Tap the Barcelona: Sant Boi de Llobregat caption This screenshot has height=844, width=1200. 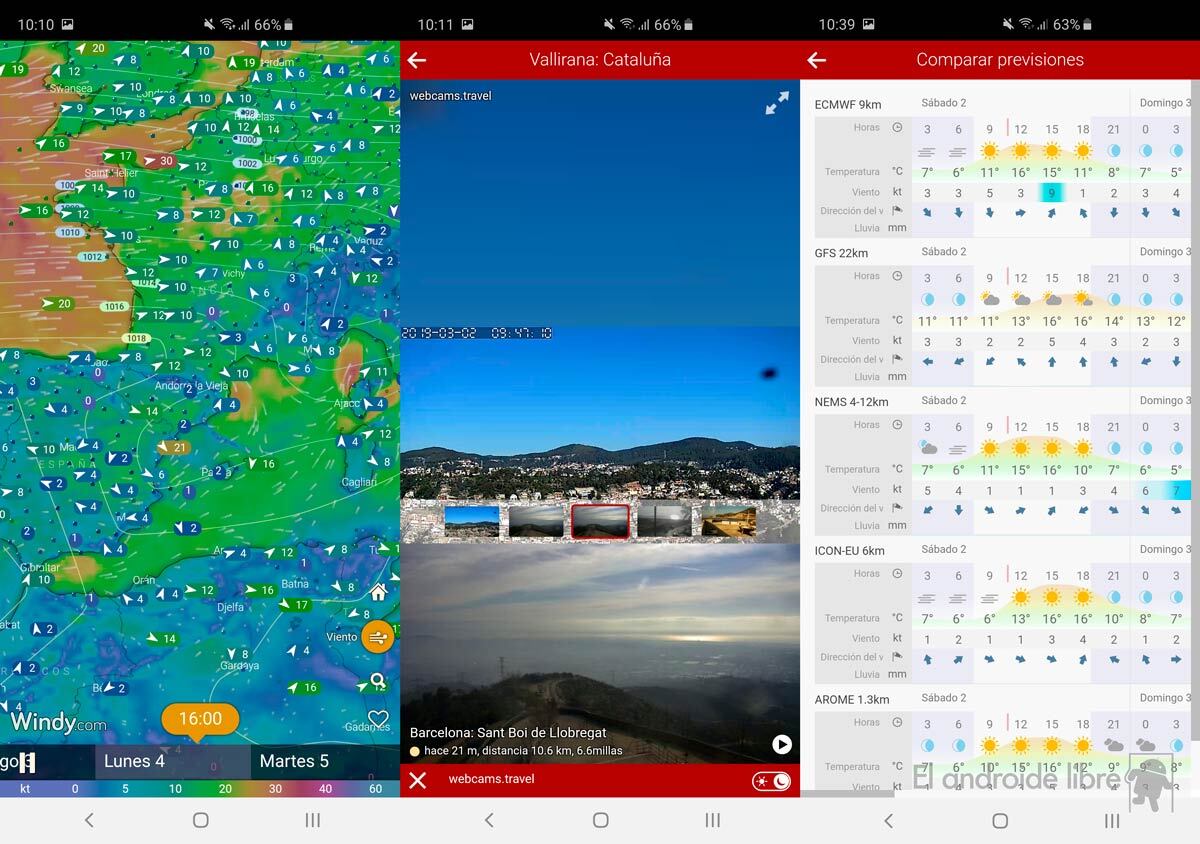coord(508,733)
